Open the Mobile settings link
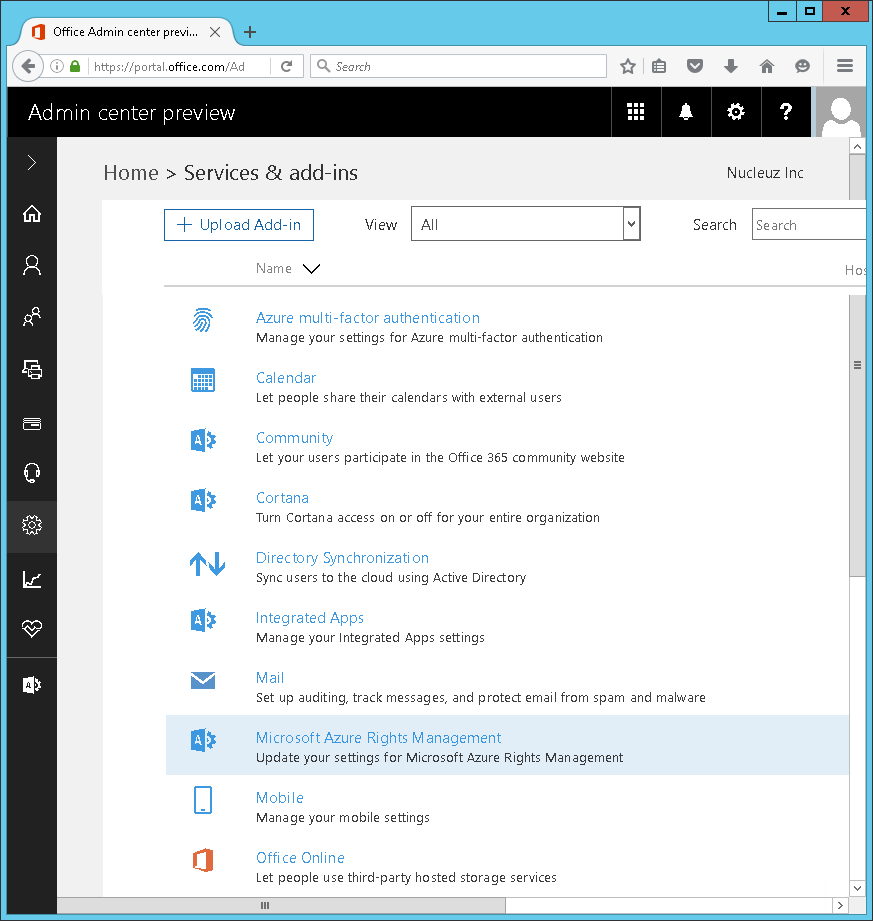The height and width of the screenshot is (921, 873). coord(280,798)
